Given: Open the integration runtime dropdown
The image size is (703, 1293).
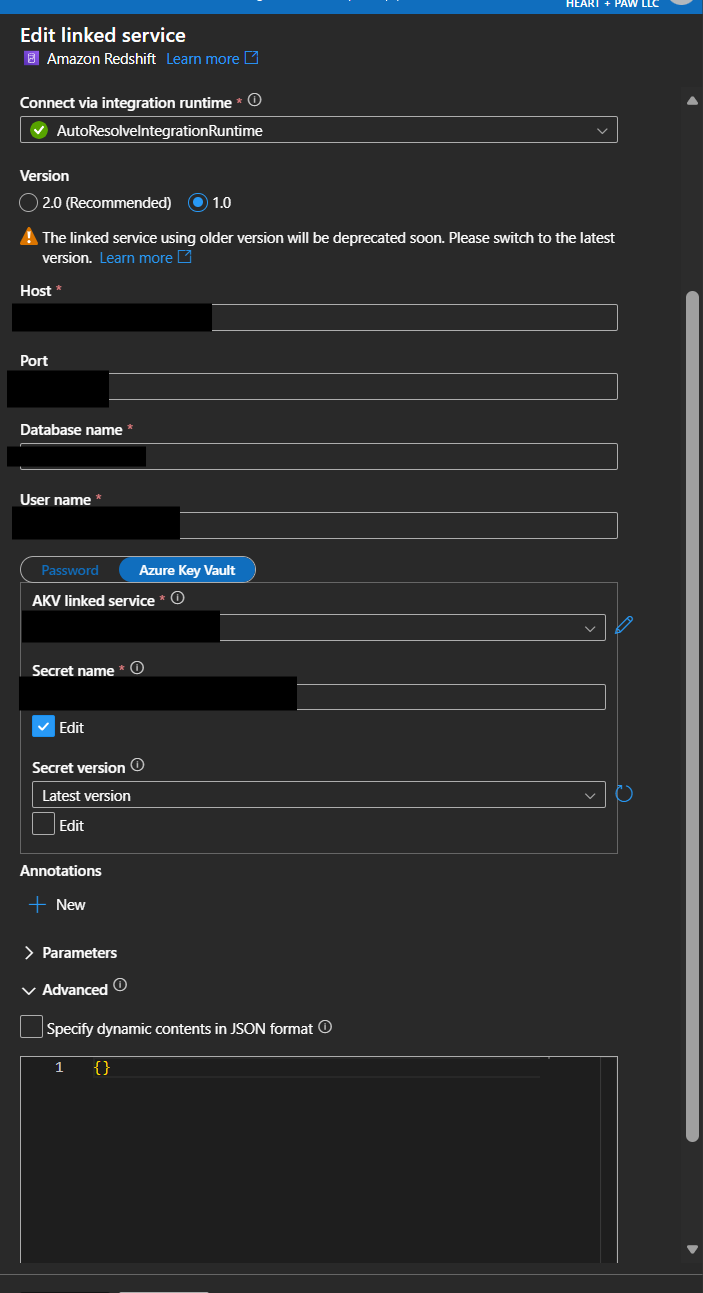Looking at the screenshot, I should (x=319, y=130).
